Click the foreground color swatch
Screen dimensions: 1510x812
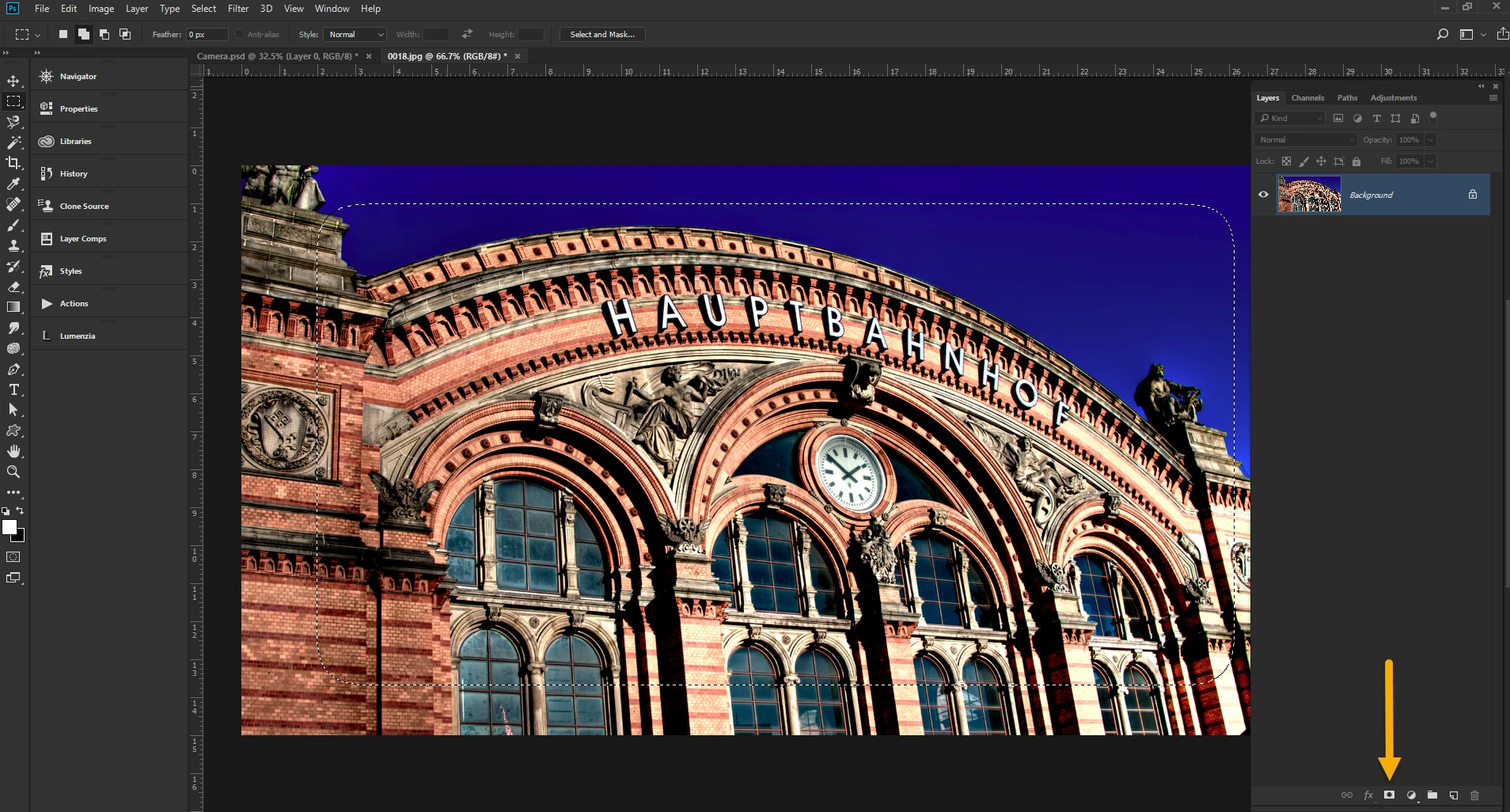(9, 527)
